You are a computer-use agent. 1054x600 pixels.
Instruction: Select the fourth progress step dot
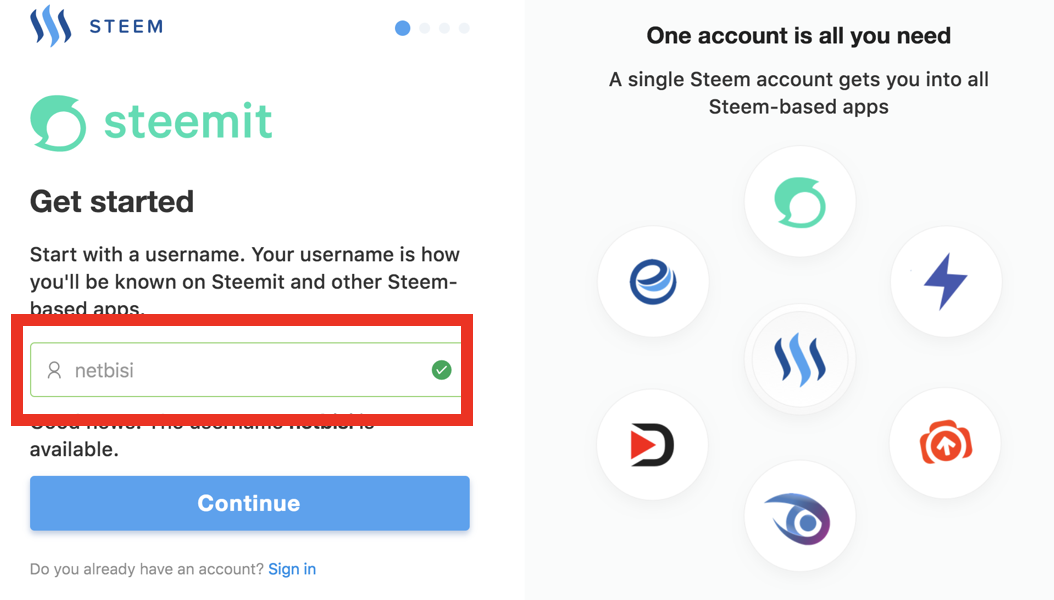(x=464, y=28)
